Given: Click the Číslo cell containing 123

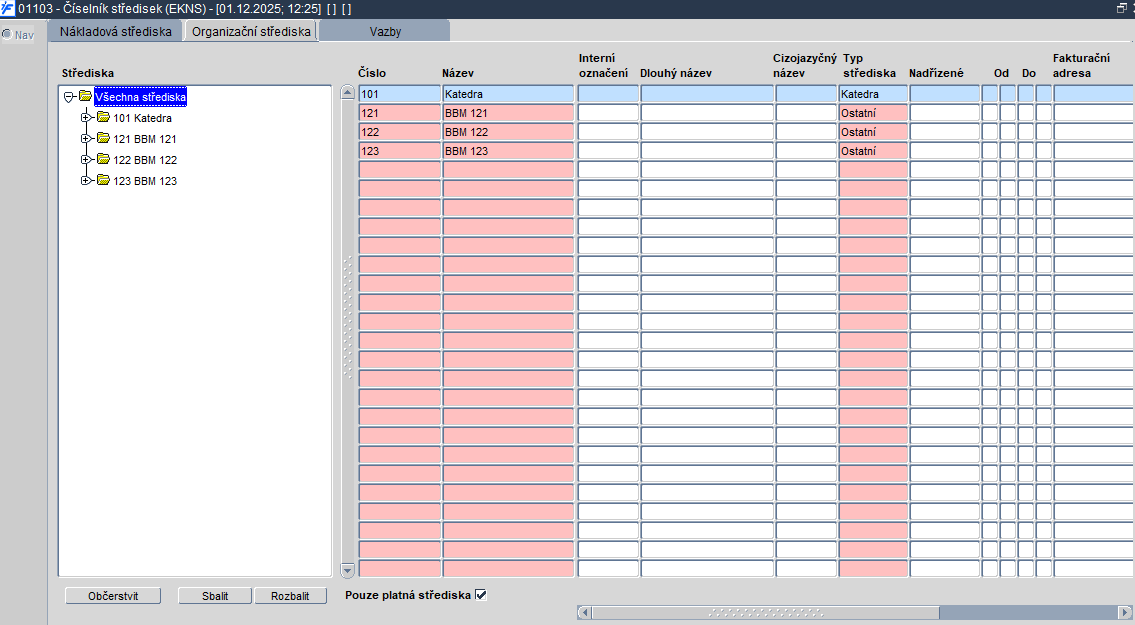Looking at the screenshot, I should [x=400, y=151].
